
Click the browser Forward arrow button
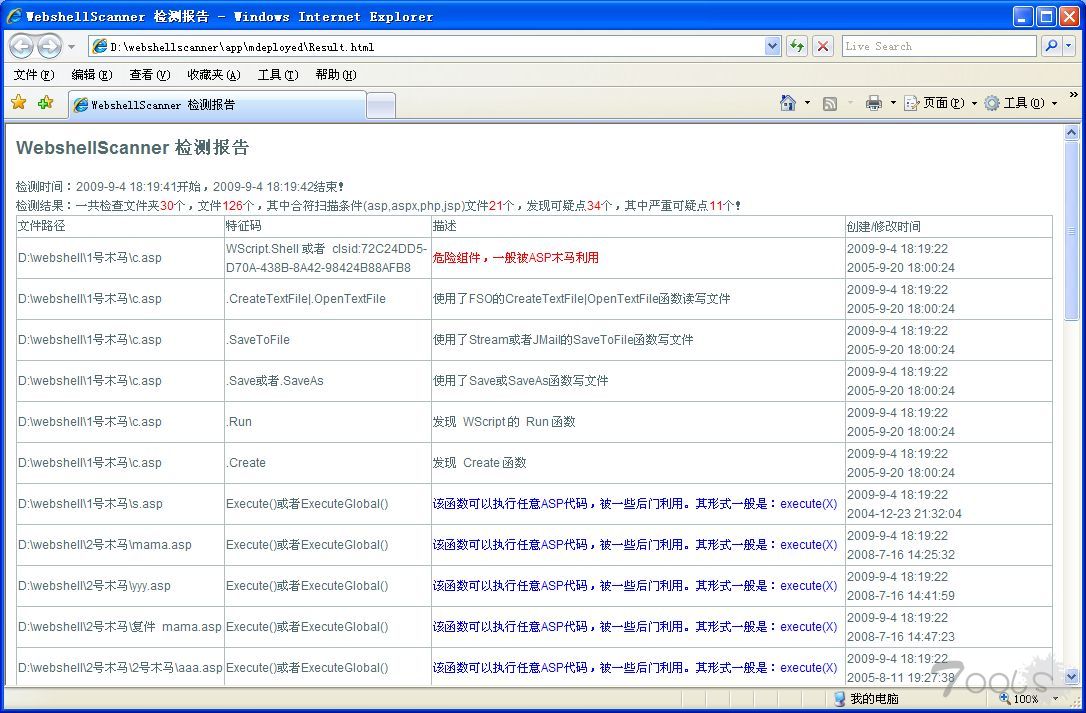(x=49, y=46)
